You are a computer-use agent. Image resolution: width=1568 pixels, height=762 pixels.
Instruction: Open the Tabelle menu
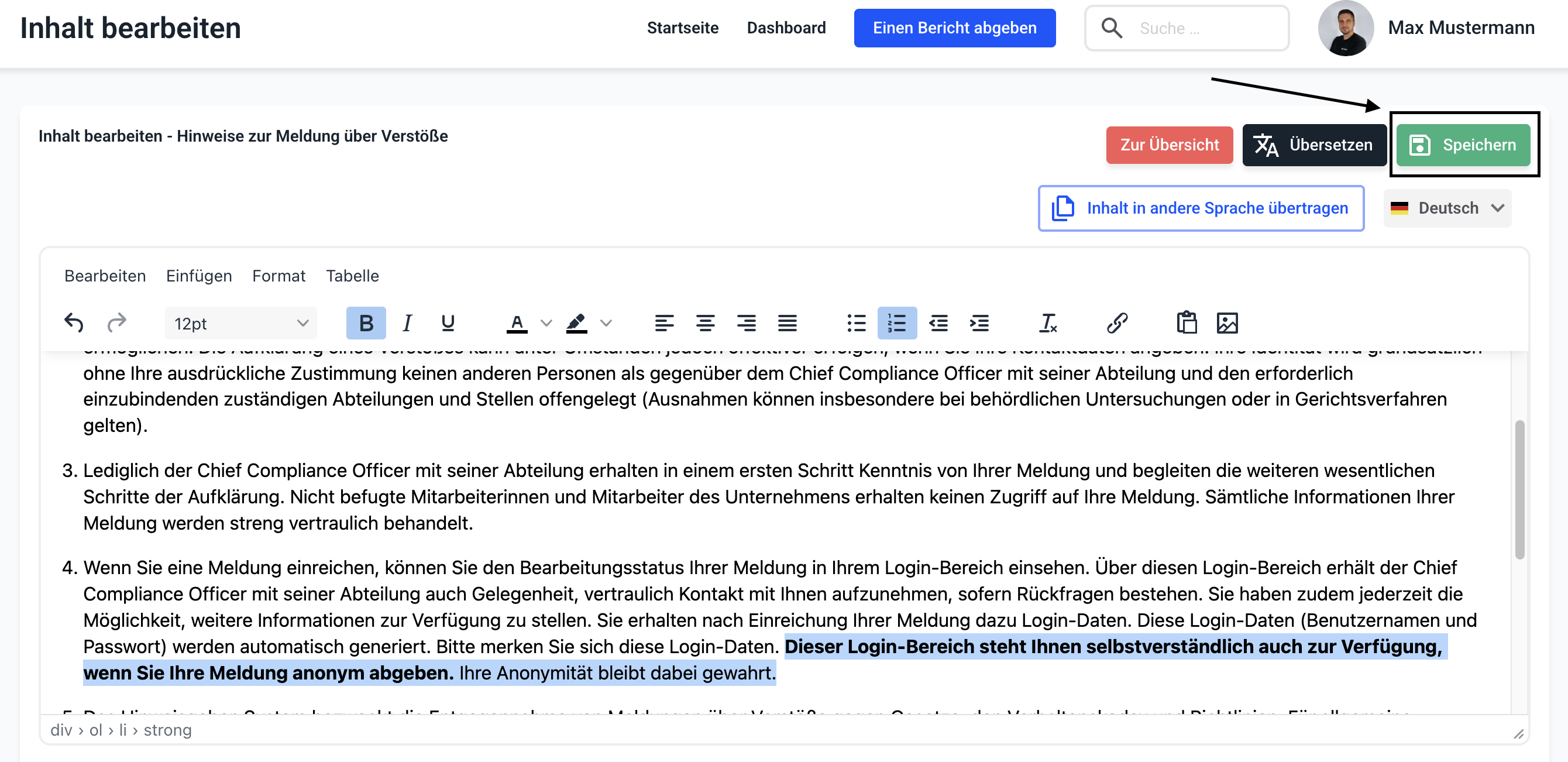(x=352, y=276)
